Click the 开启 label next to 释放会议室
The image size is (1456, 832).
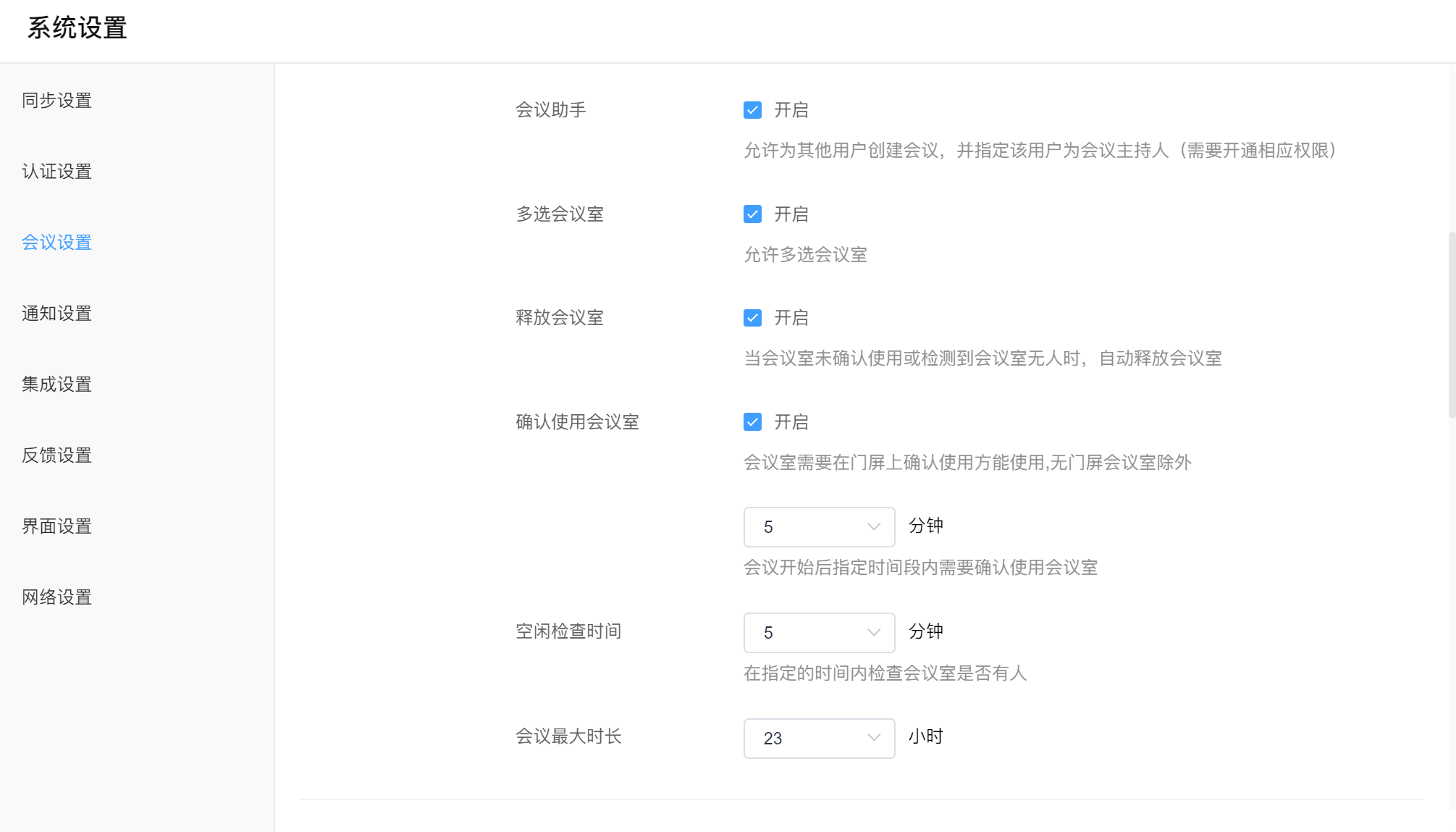click(791, 318)
